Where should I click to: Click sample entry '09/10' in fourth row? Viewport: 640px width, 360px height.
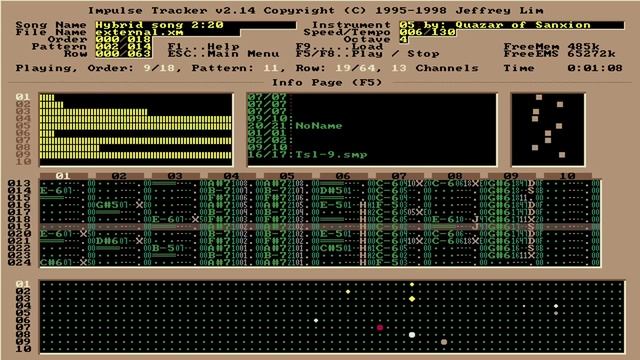click(268, 118)
